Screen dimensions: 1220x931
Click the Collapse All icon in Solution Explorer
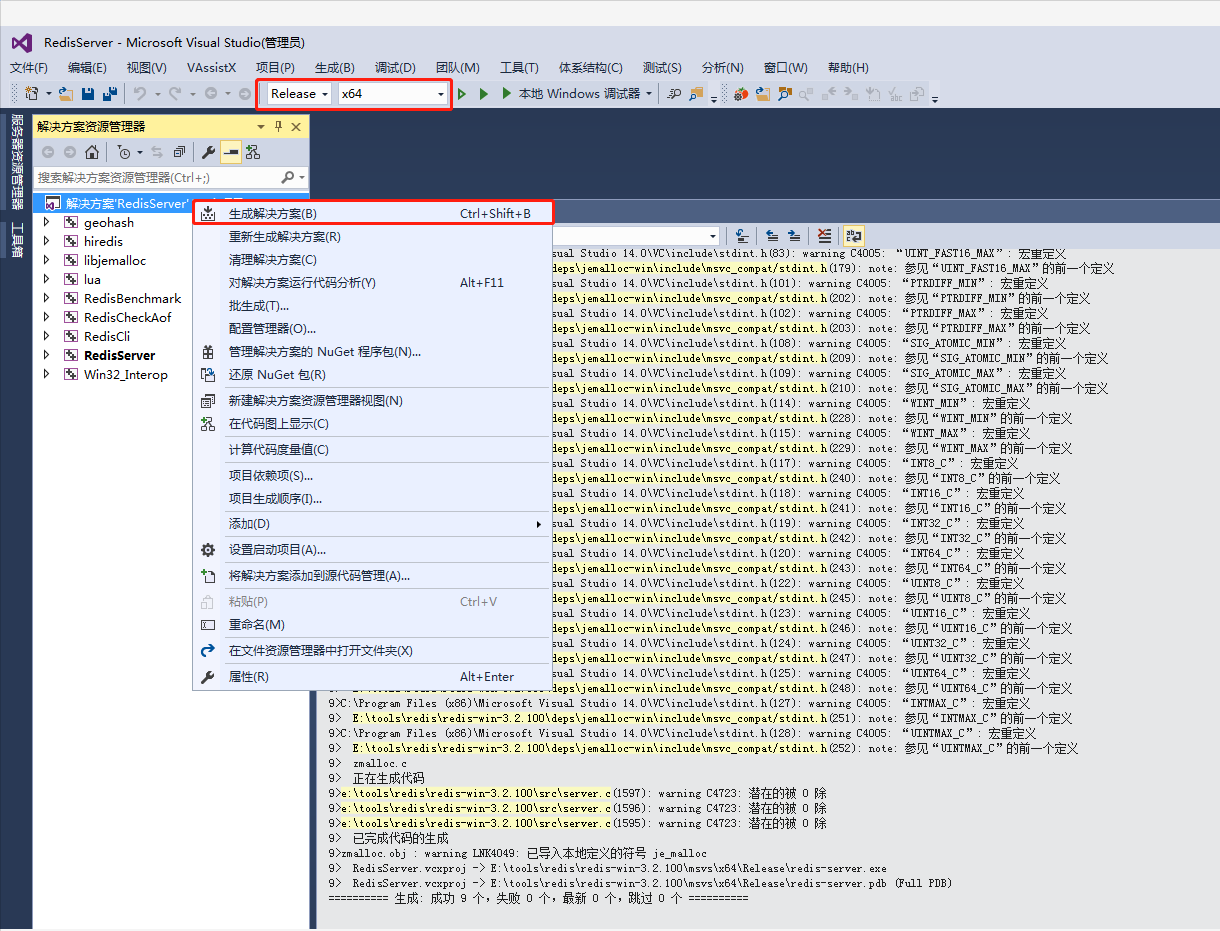[x=178, y=151]
